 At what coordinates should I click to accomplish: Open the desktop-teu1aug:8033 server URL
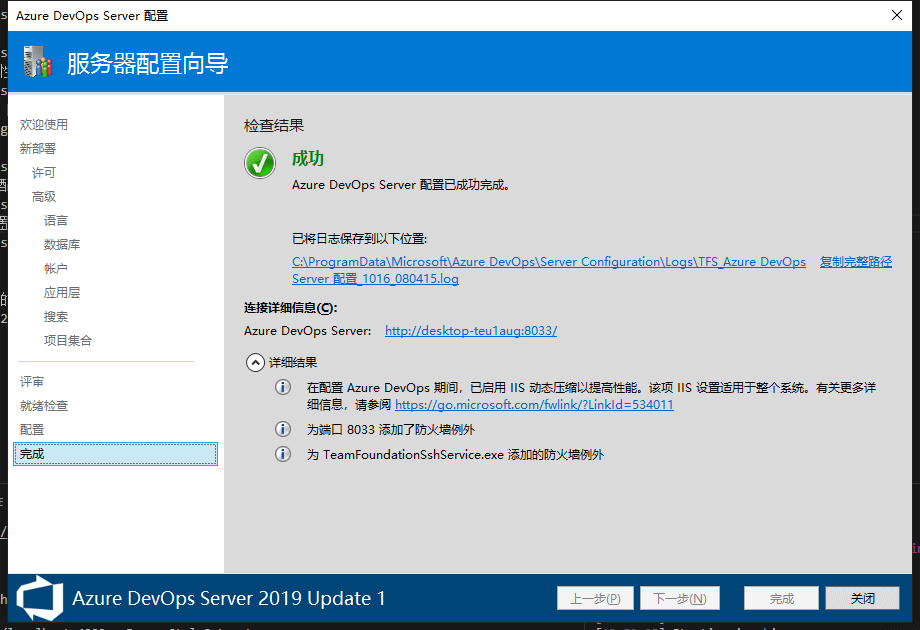[x=471, y=331]
